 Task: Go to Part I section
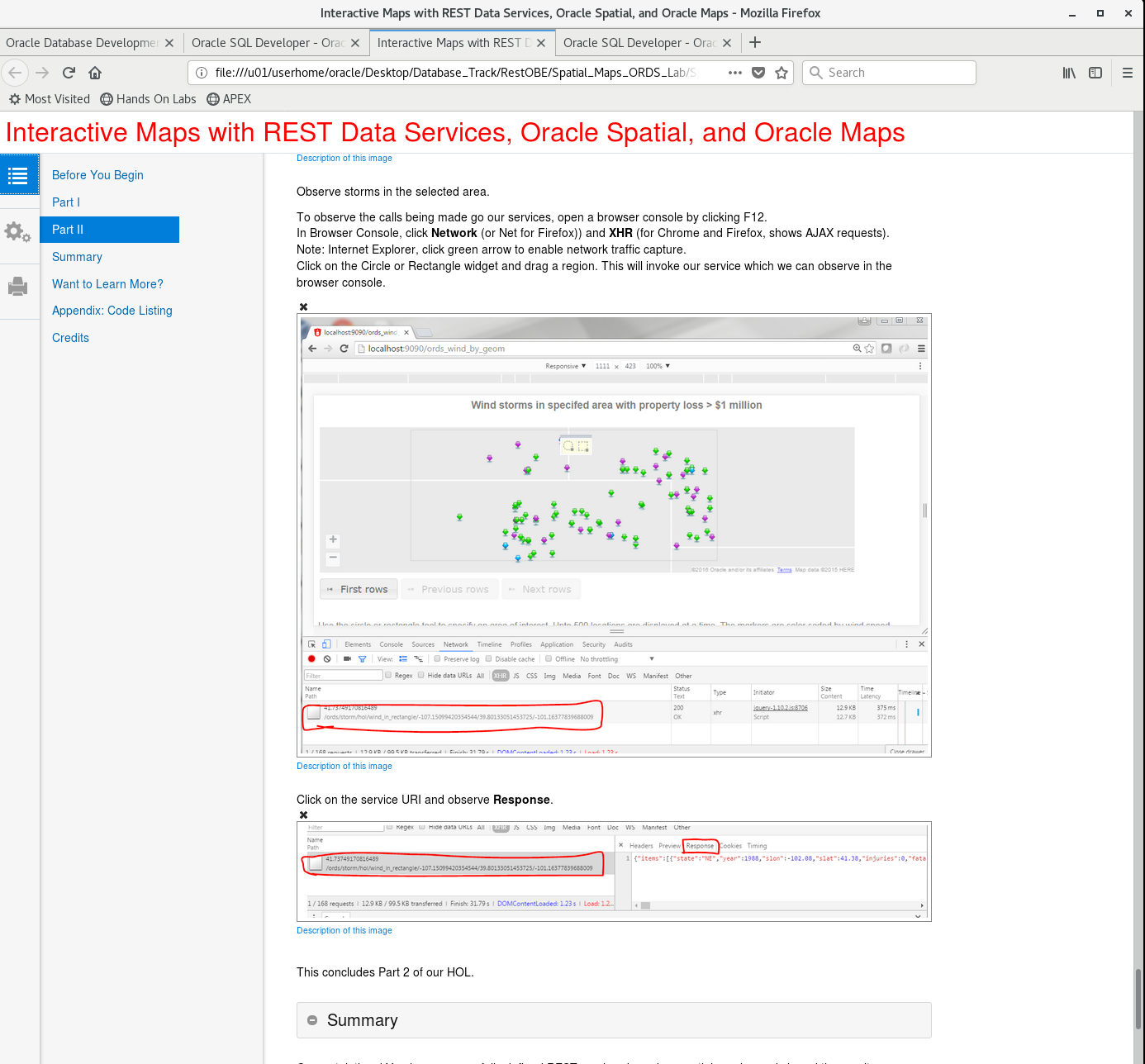pyautogui.click(x=66, y=202)
